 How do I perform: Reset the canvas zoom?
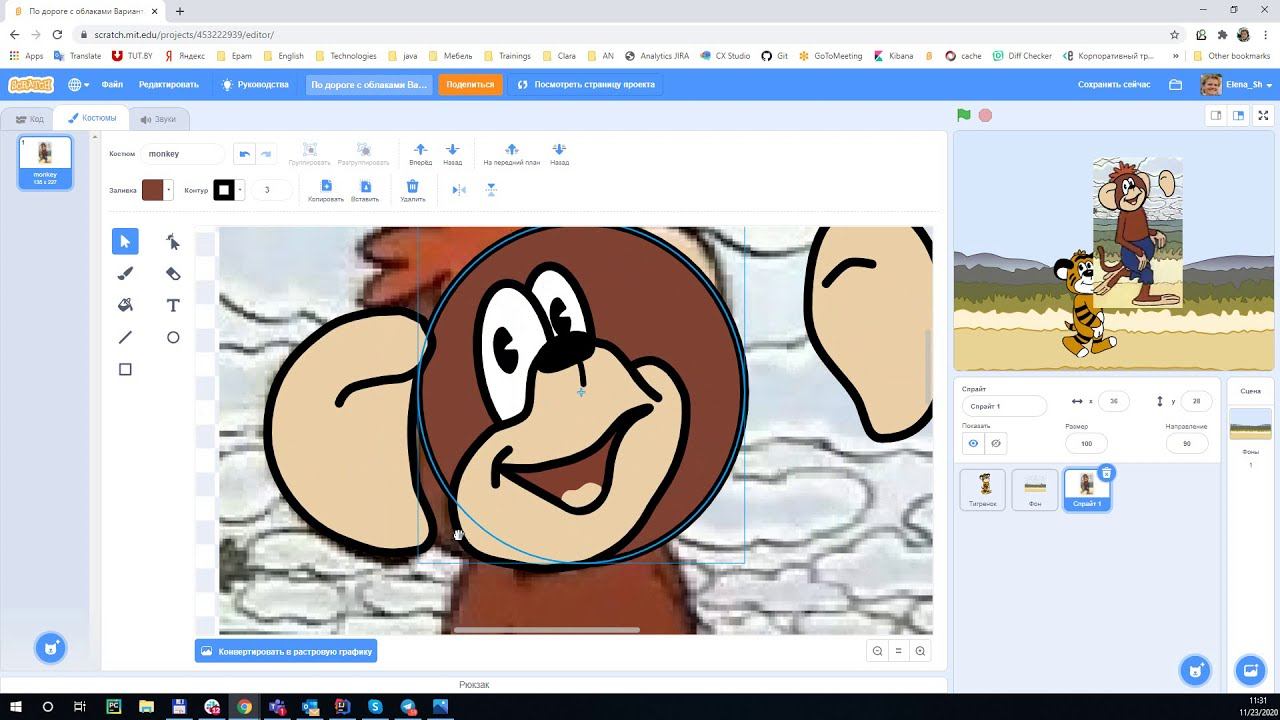pos(898,651)
